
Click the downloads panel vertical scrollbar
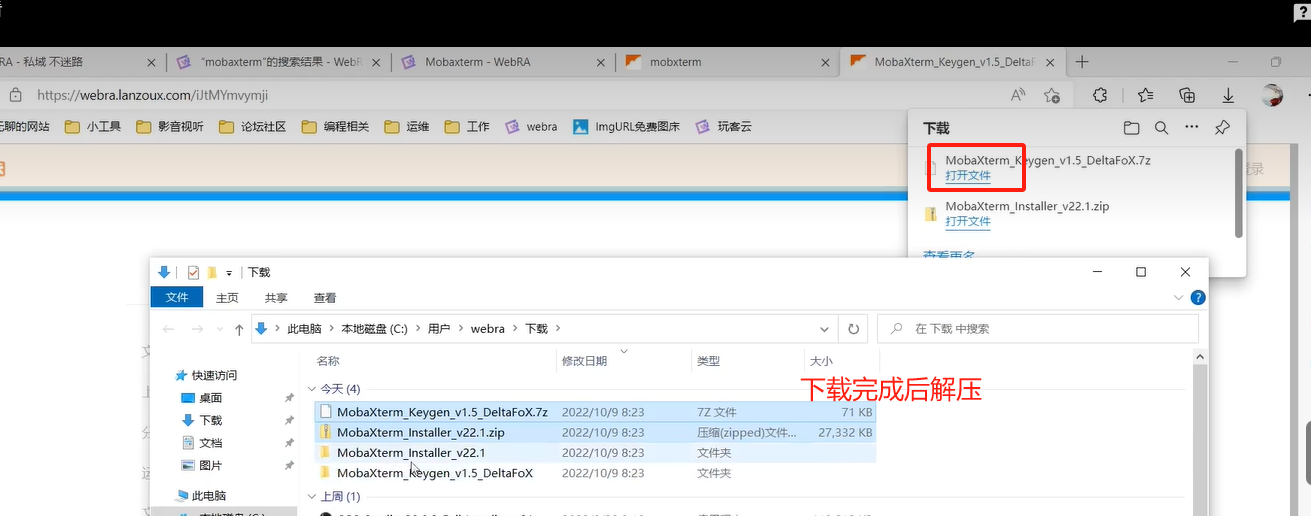pos(1239,193)
